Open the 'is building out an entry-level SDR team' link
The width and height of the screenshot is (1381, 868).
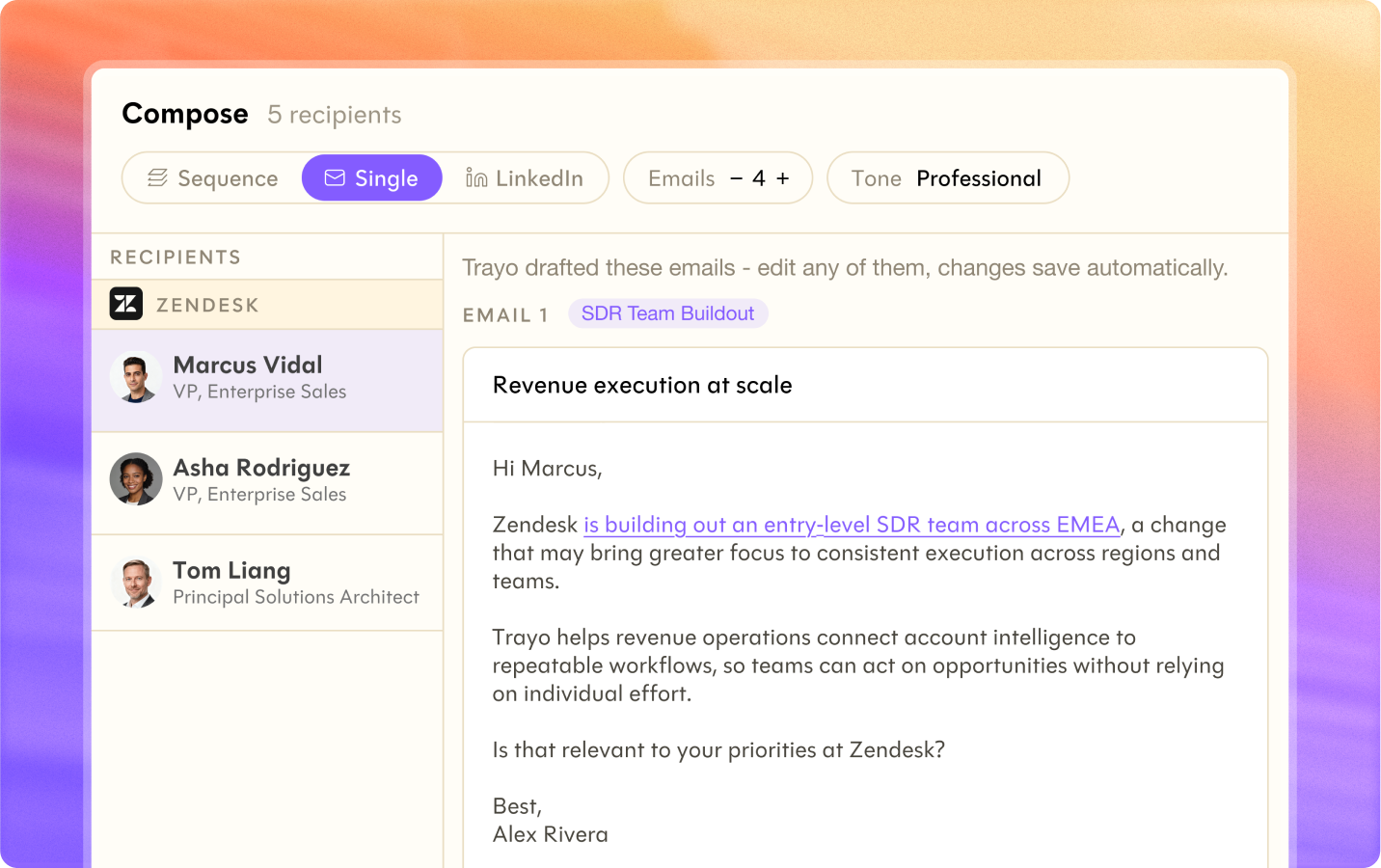852,525
